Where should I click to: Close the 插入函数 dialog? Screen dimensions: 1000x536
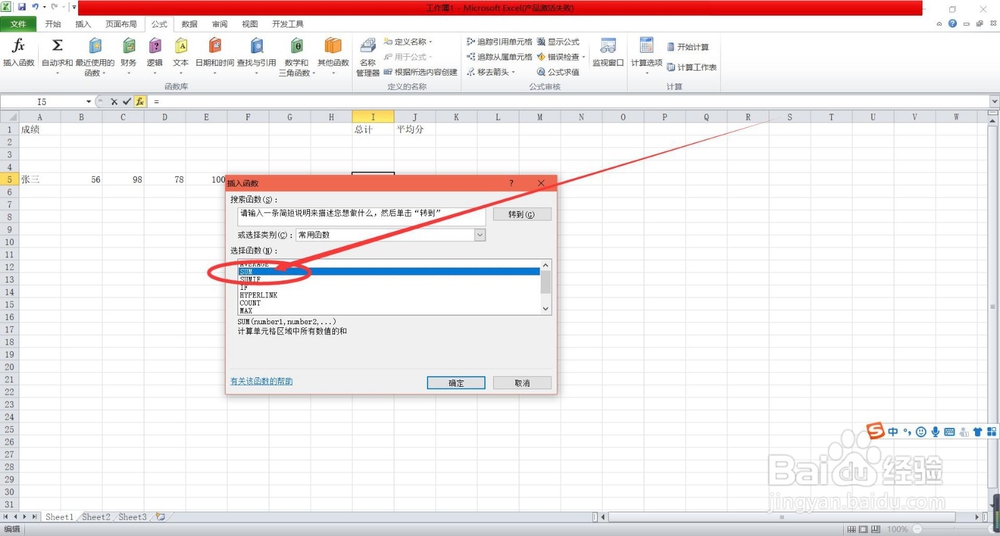coord(541,183)
